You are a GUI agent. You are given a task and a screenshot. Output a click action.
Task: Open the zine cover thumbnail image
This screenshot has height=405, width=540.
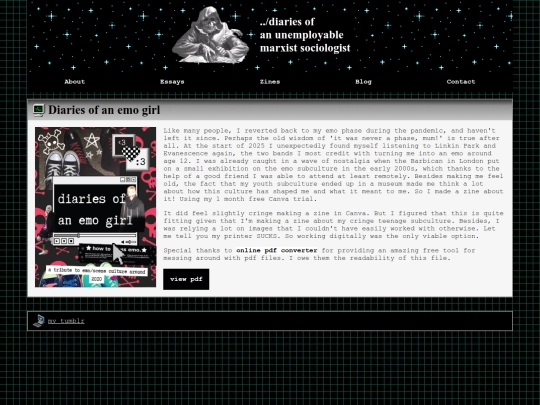95,207
